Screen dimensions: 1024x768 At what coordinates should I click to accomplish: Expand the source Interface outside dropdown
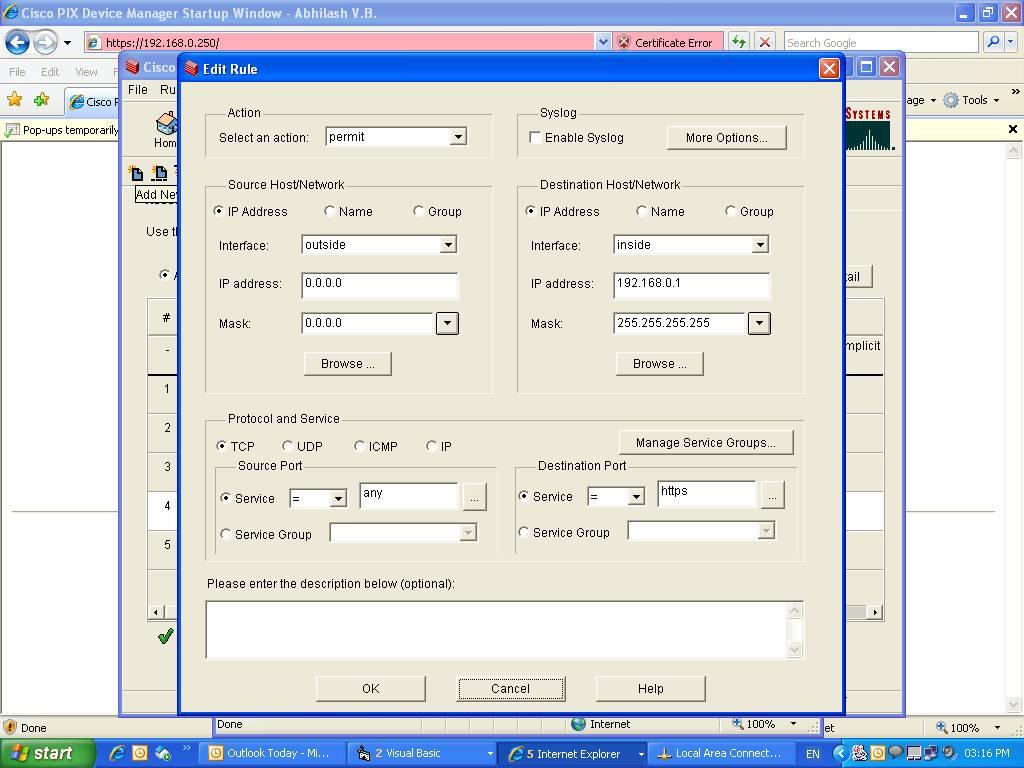(447, 245)
